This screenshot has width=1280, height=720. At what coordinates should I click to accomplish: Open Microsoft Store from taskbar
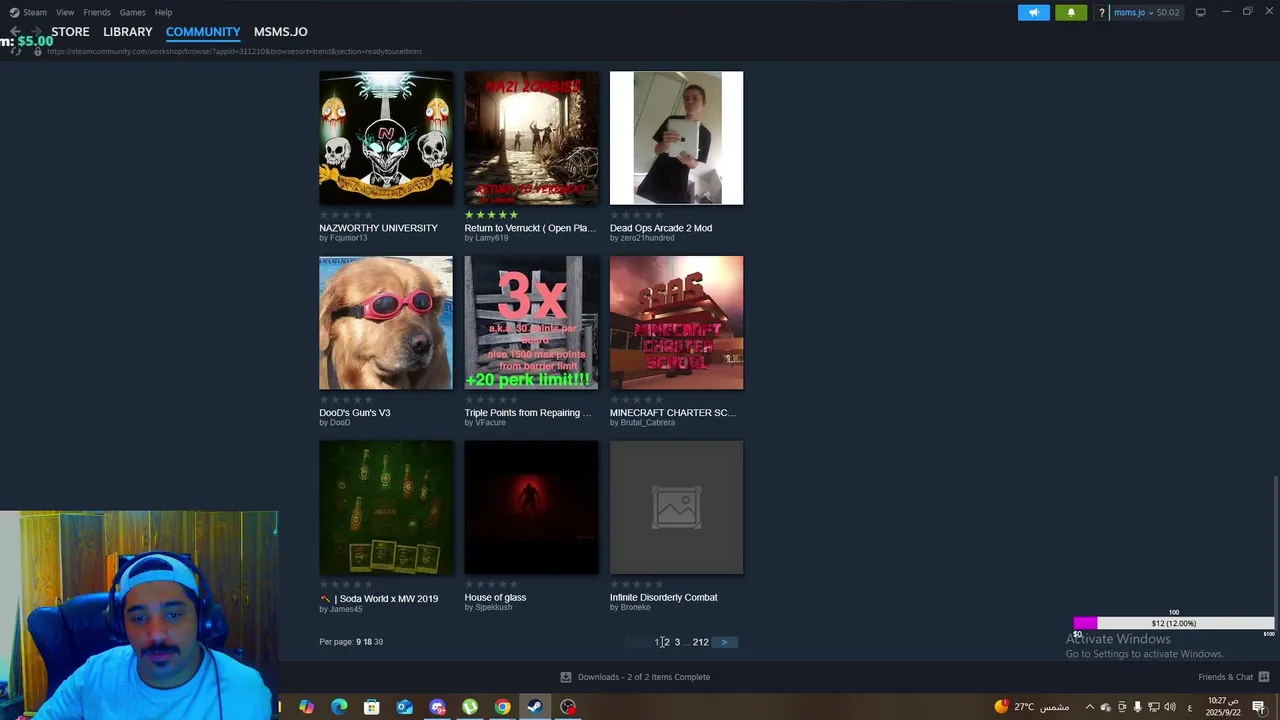click(371, 707)
